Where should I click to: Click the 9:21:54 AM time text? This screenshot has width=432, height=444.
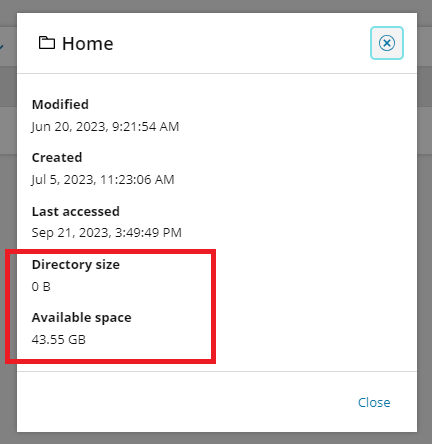click(x=146, y=127)
